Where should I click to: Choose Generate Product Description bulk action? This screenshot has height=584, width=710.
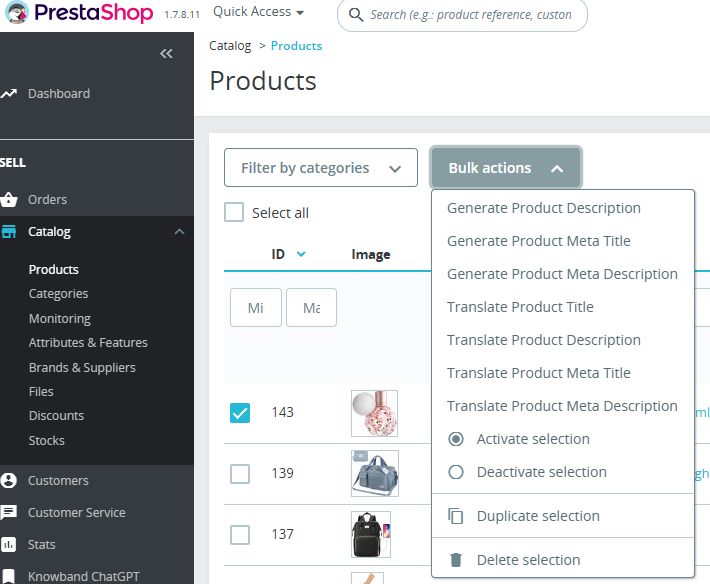tap(543, 208)
